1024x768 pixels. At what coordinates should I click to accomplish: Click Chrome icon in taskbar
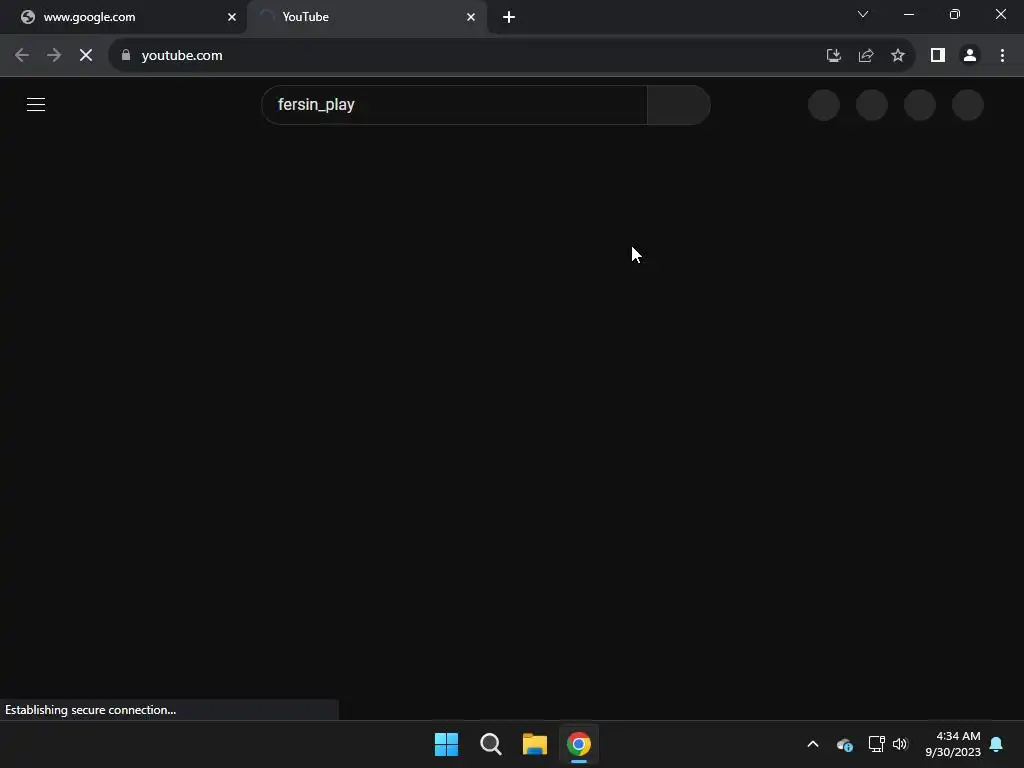(x=579, y=744)
